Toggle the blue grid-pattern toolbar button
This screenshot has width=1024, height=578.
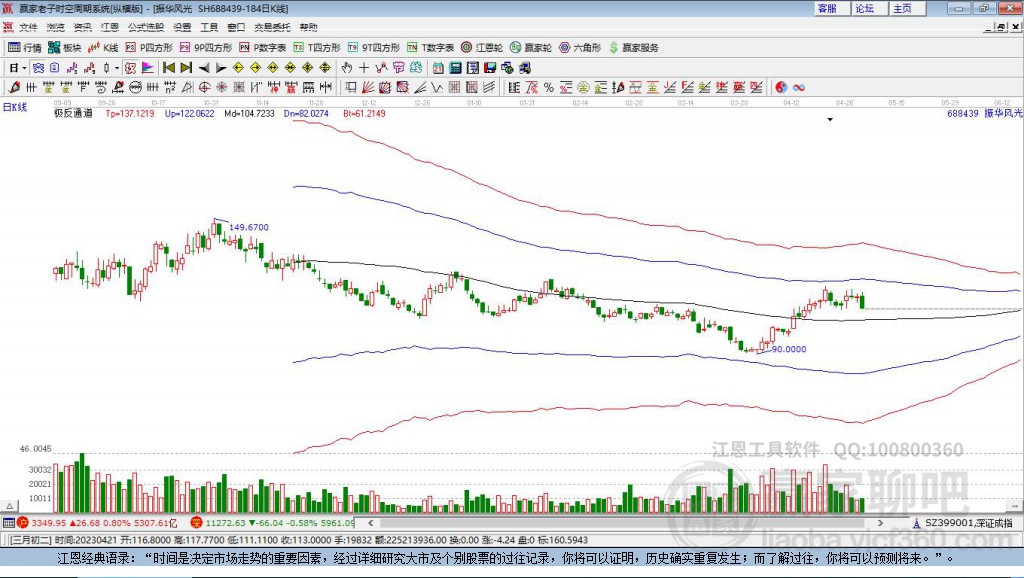[x=38, y=68]
